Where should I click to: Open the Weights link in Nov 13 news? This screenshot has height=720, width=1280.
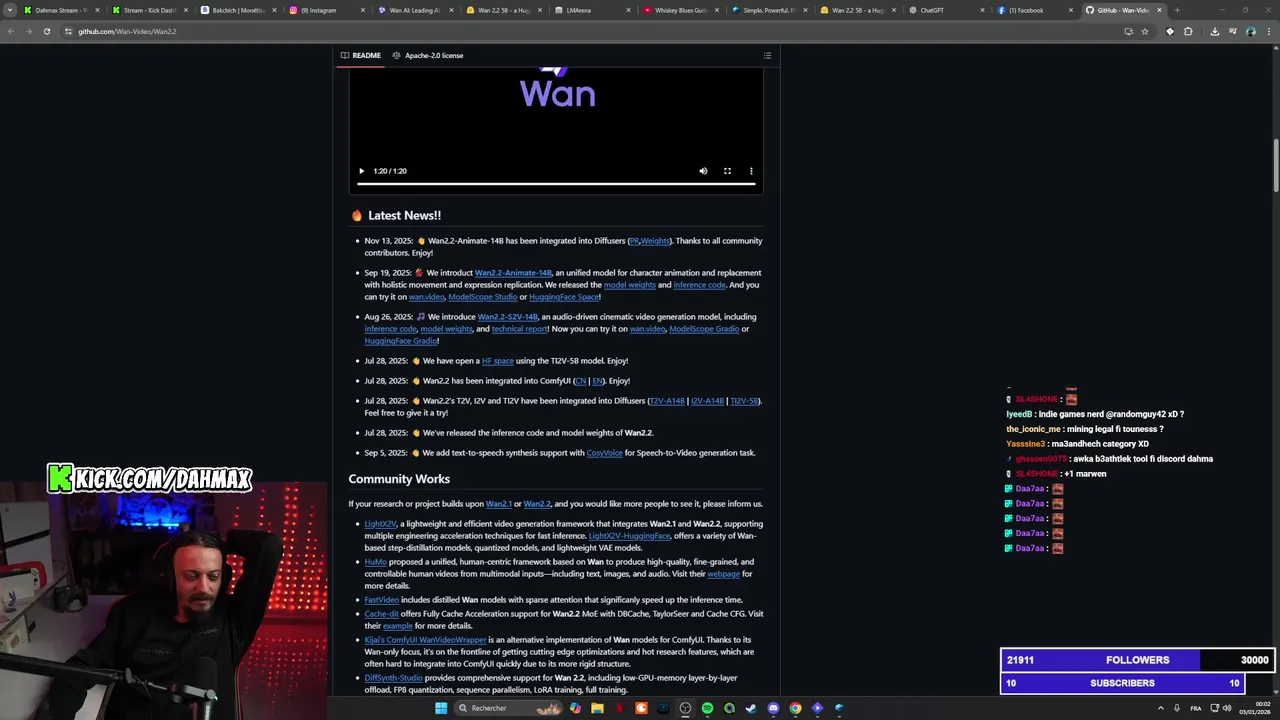(x=655, y=241)
